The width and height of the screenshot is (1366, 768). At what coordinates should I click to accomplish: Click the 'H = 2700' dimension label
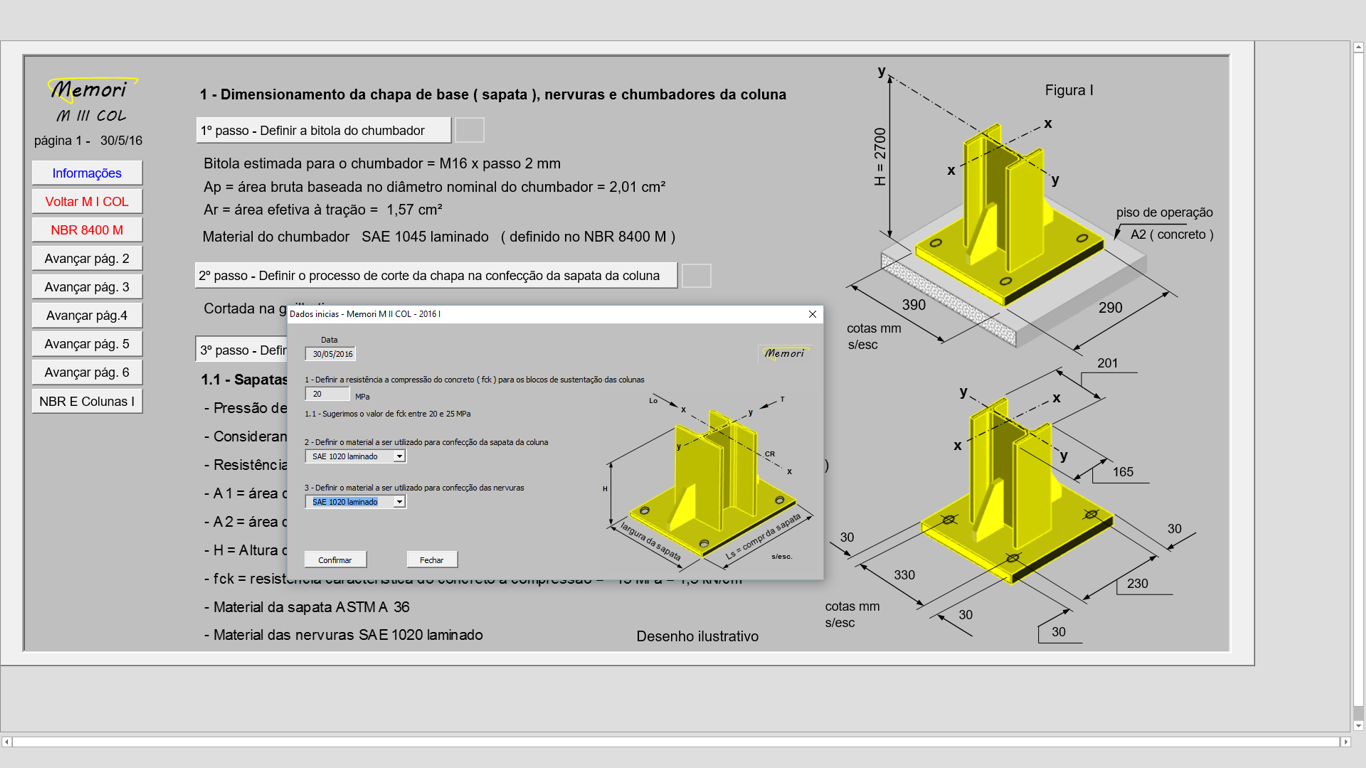tap(880, 157)
